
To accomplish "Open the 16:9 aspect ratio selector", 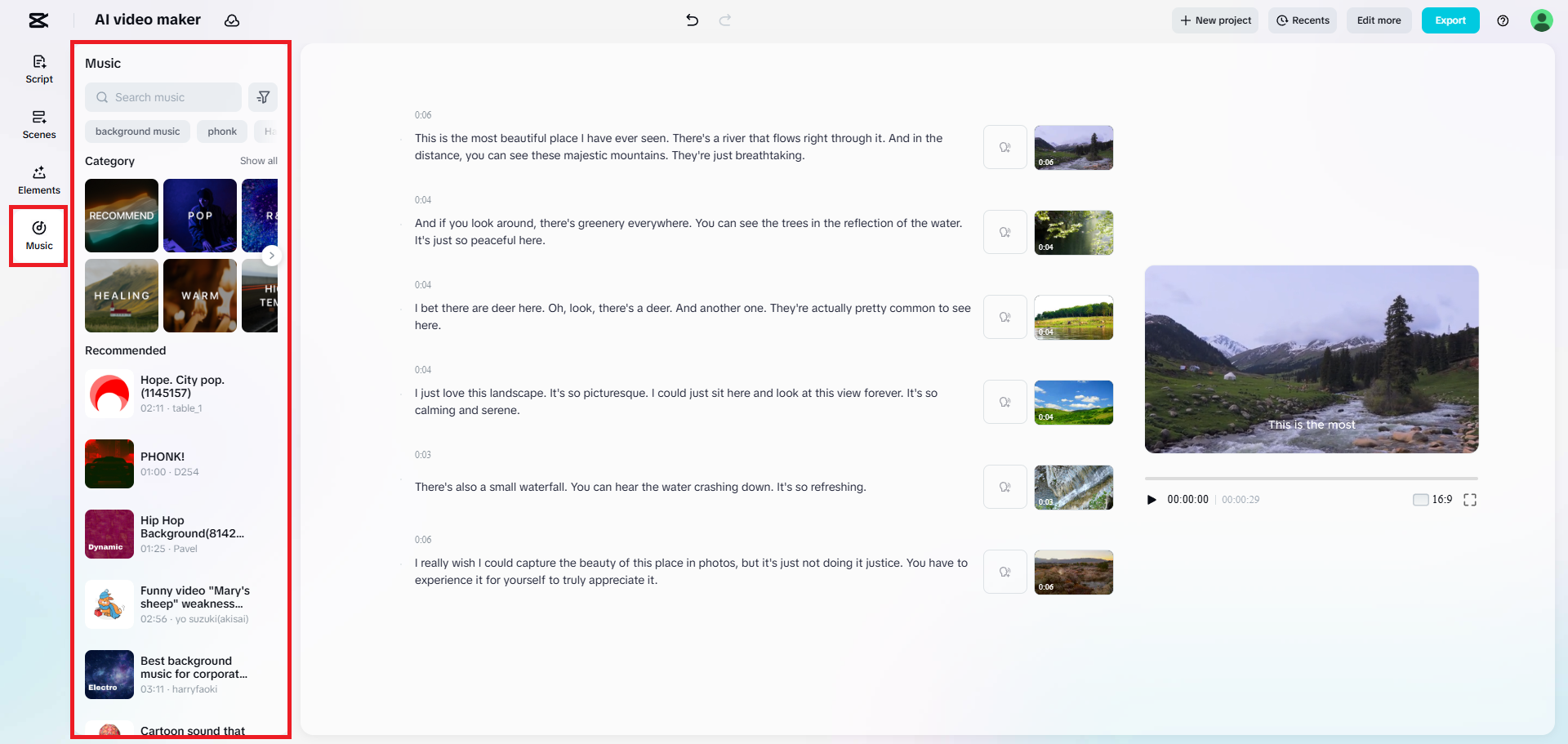I will pyautogui.click(x=1432, y=500).
